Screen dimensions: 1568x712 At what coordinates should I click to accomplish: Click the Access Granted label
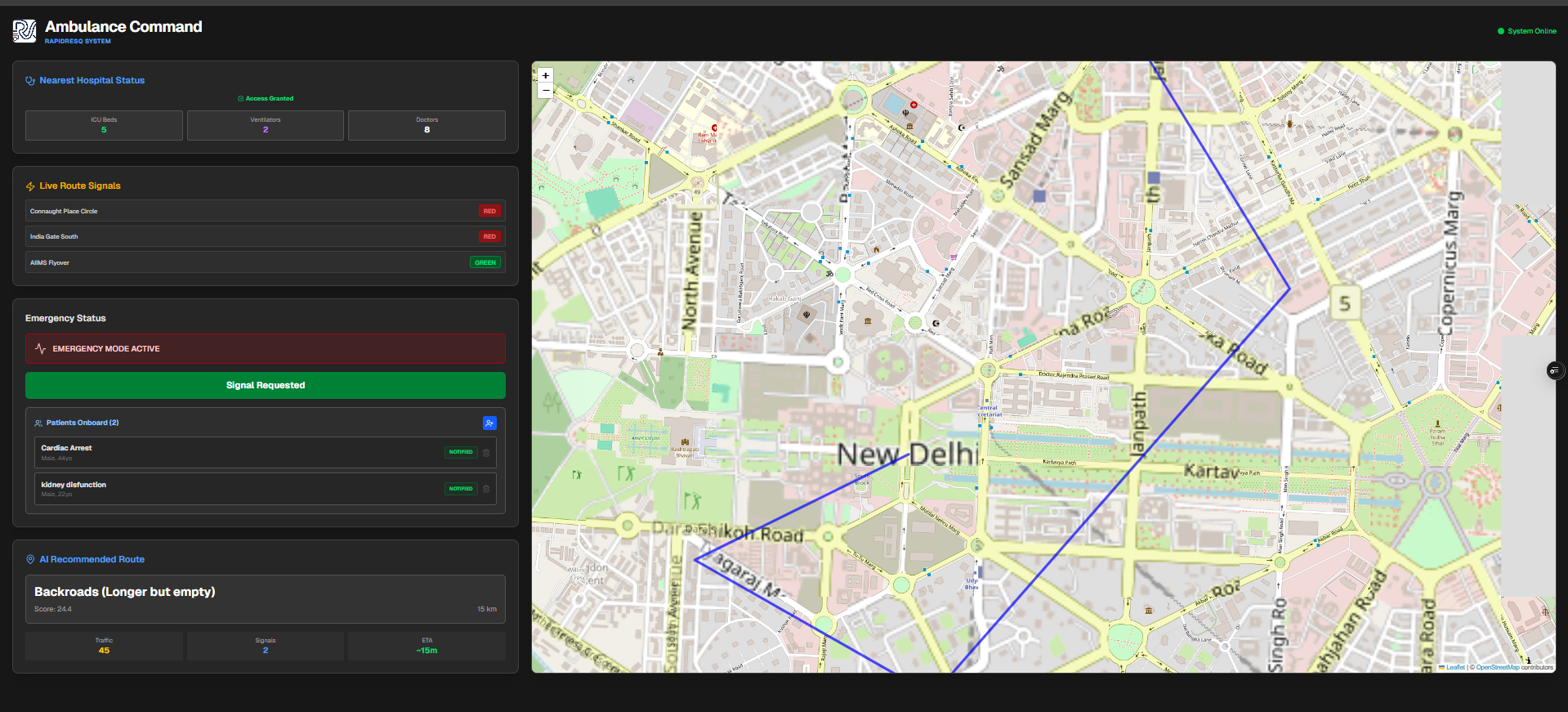270,98
